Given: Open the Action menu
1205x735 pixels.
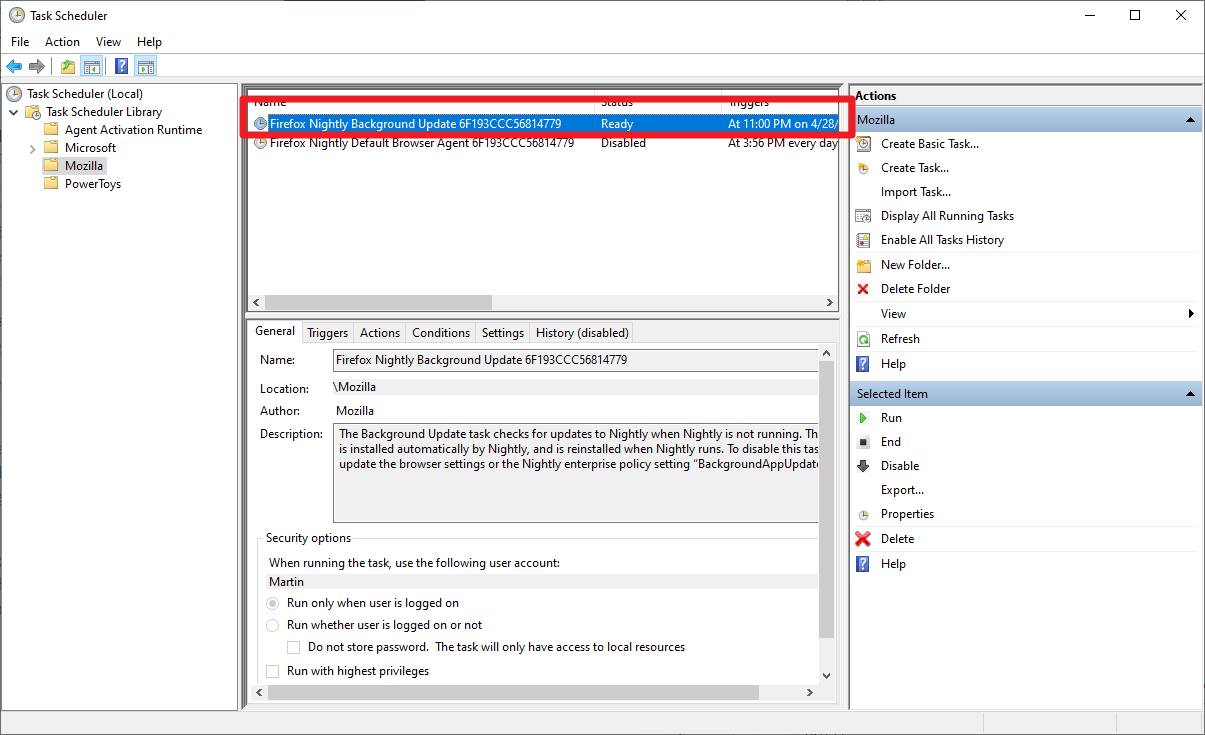Looking at the screenshot, I should [62, 41].
